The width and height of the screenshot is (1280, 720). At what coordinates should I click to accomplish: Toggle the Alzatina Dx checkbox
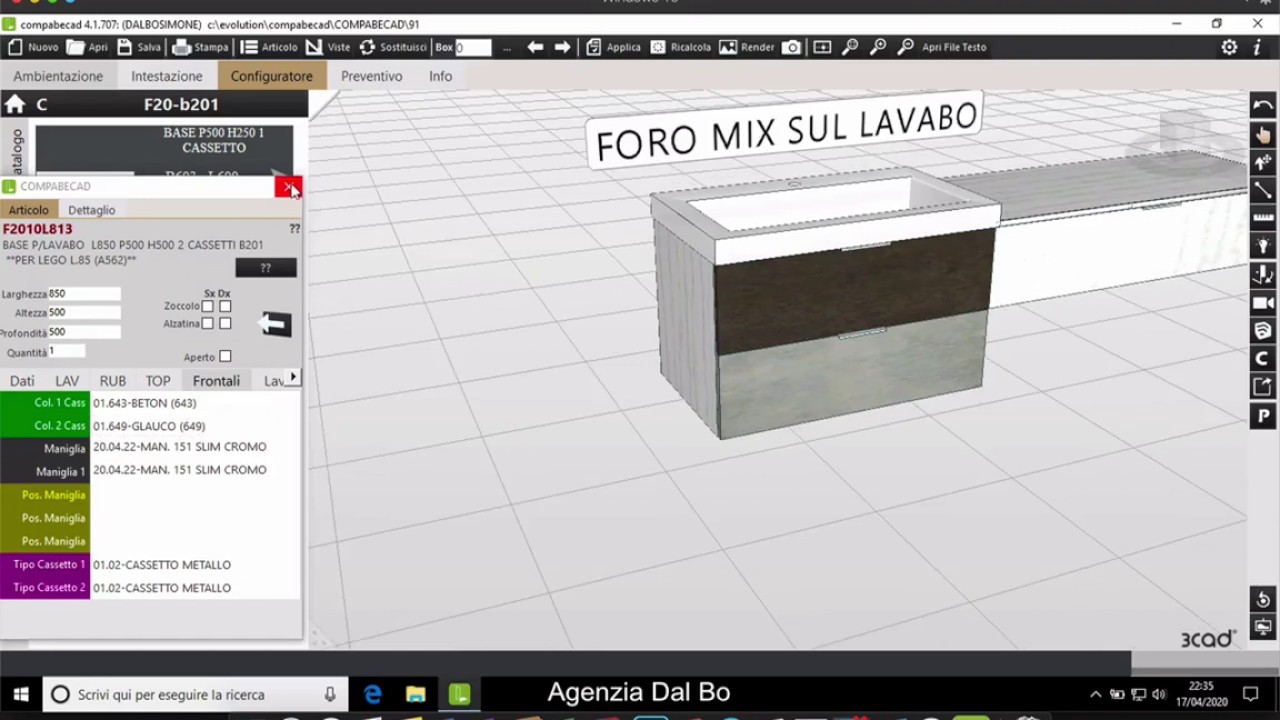pos(225,323)
